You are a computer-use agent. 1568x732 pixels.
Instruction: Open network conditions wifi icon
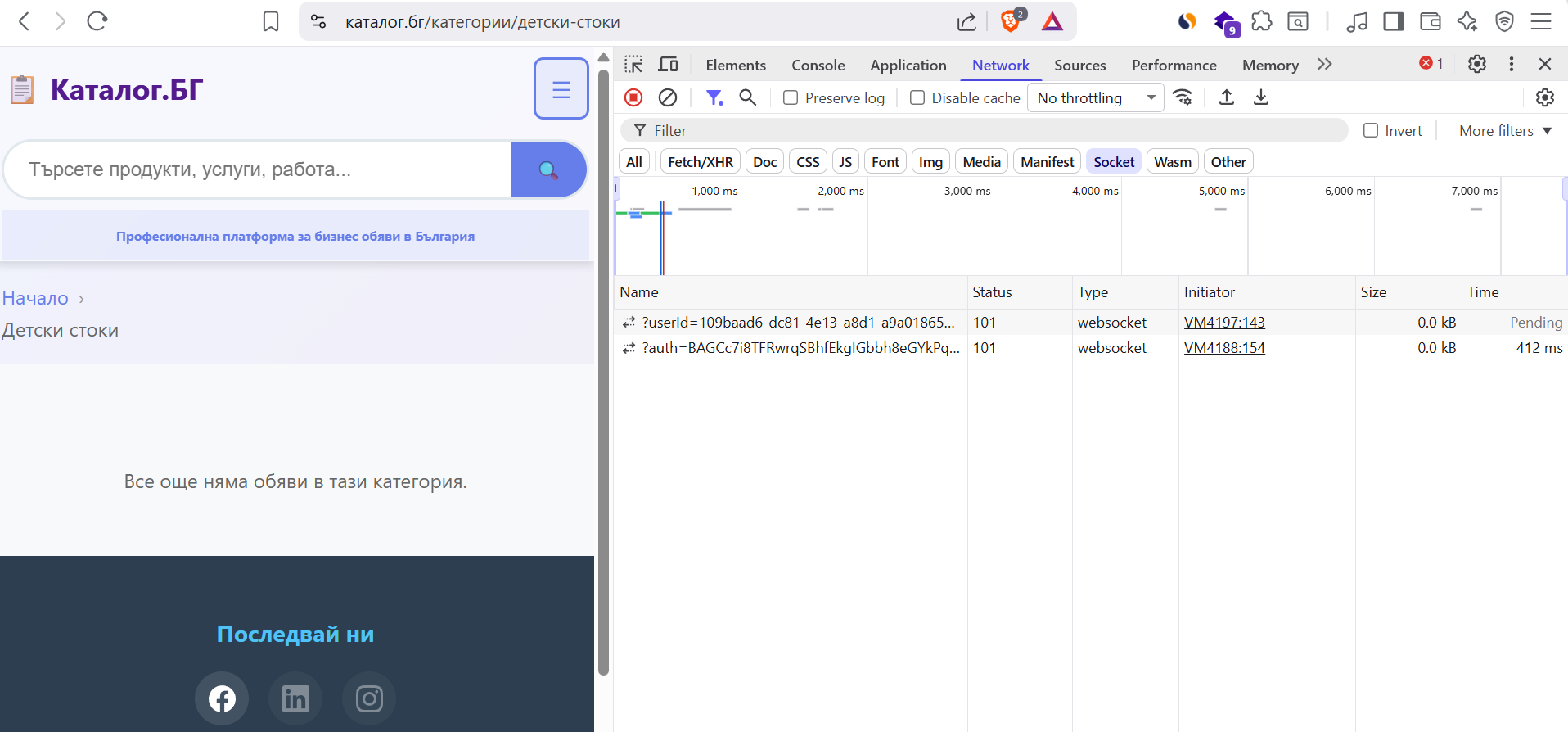(1183, 97)
